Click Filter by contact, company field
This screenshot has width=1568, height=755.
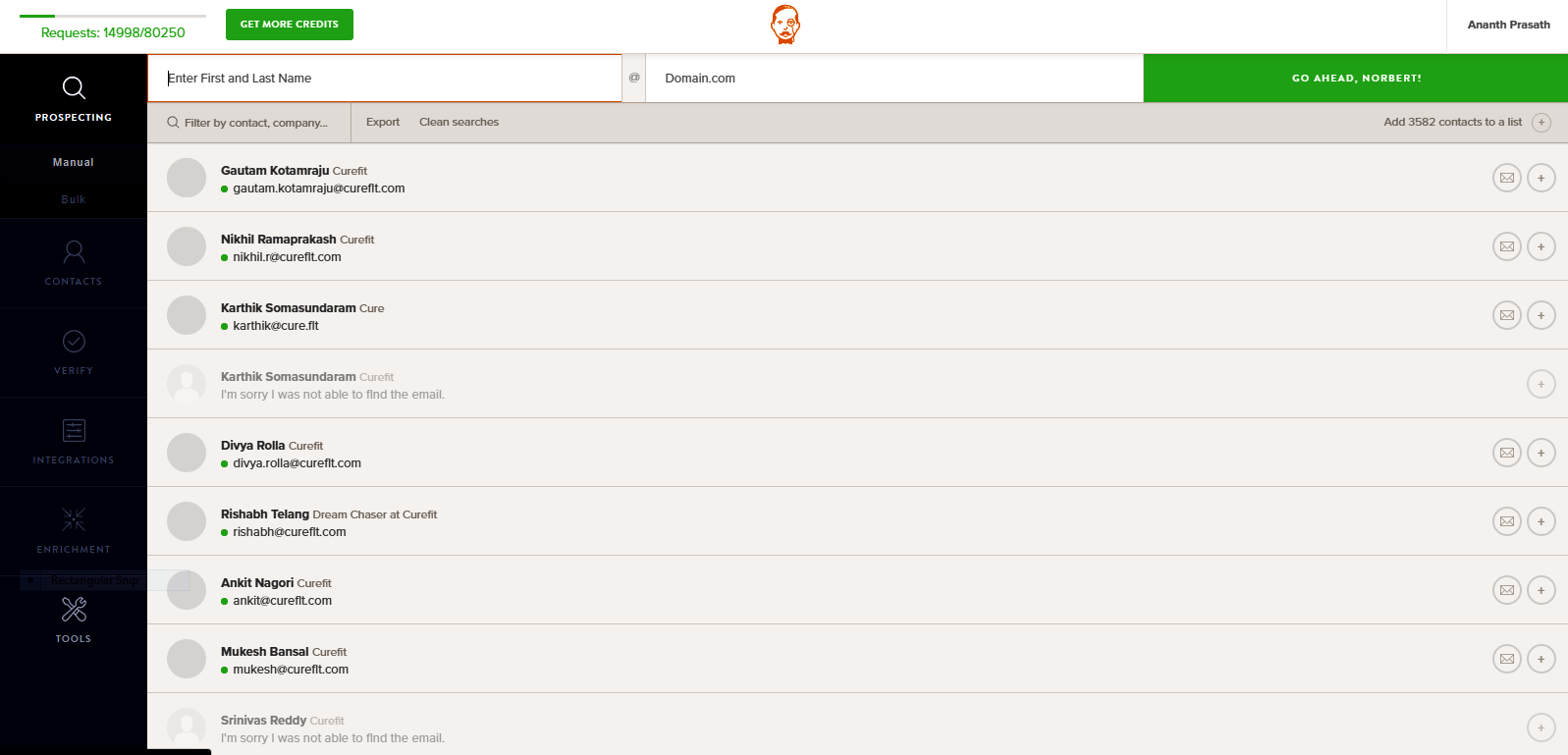coord(249,123)
